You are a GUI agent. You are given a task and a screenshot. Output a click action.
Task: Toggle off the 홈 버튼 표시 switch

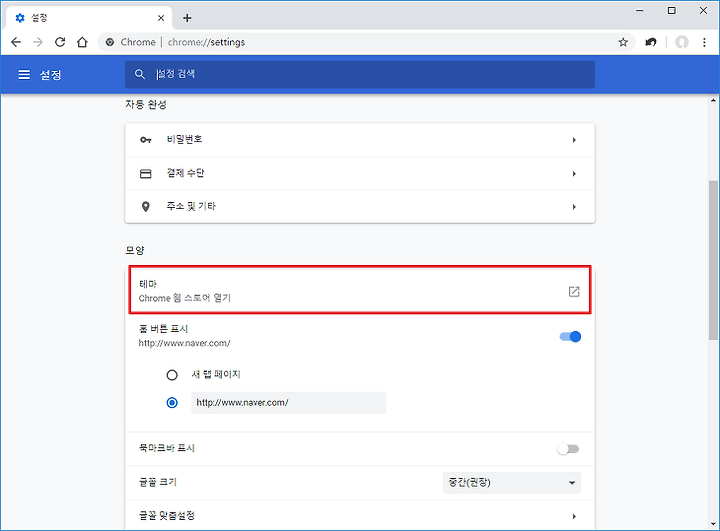click(570, 337)
